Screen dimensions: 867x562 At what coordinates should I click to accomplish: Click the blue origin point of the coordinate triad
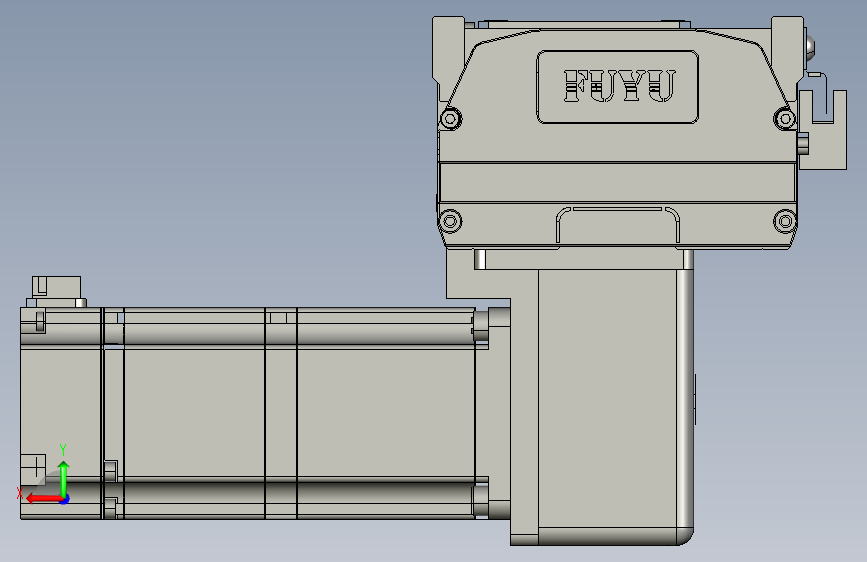[x=65, y=499]
